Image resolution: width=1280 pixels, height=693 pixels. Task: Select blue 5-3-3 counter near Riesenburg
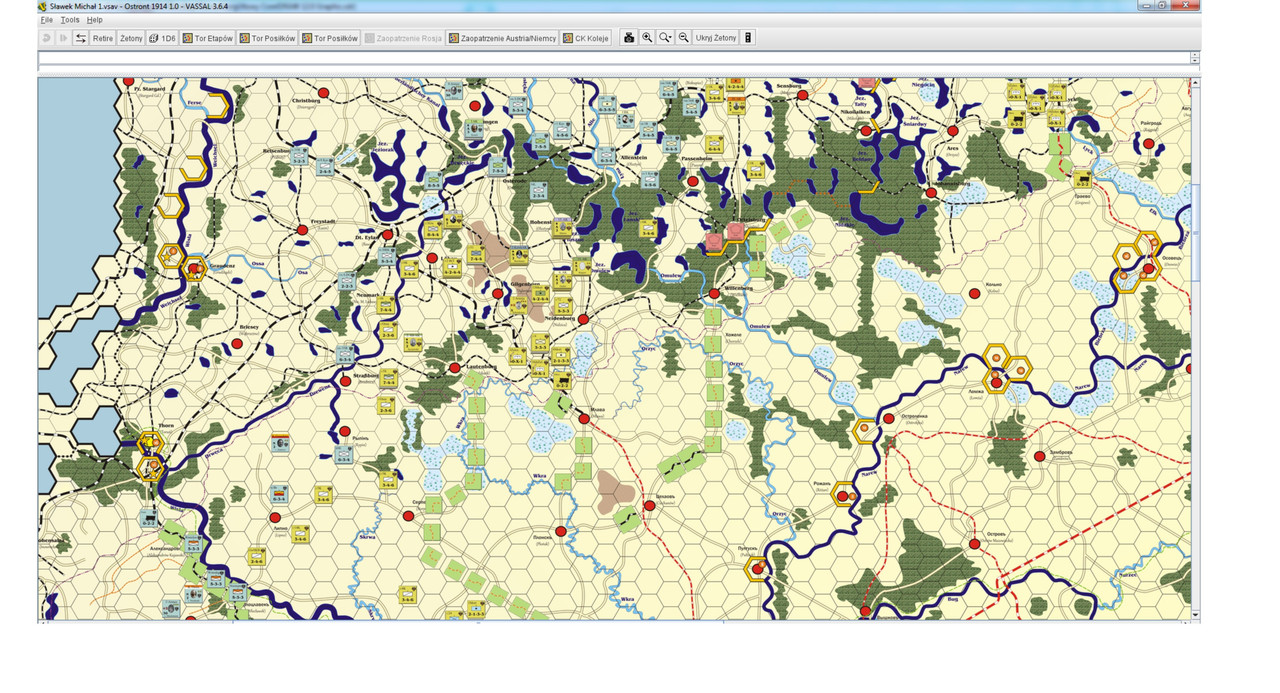pos(300,157)
